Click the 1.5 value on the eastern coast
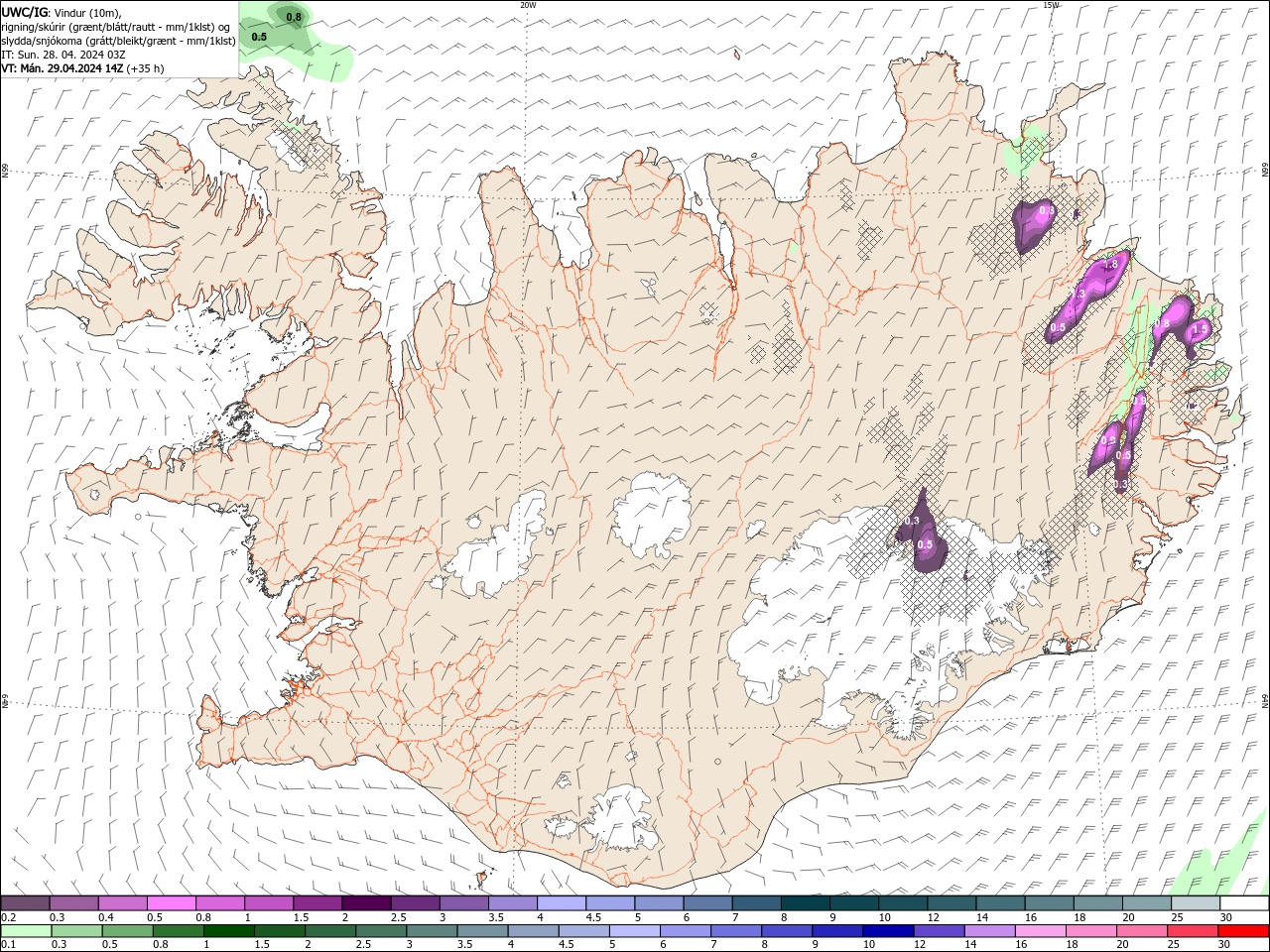This screenshot has width=1270, height=952. coord(1200,329)
